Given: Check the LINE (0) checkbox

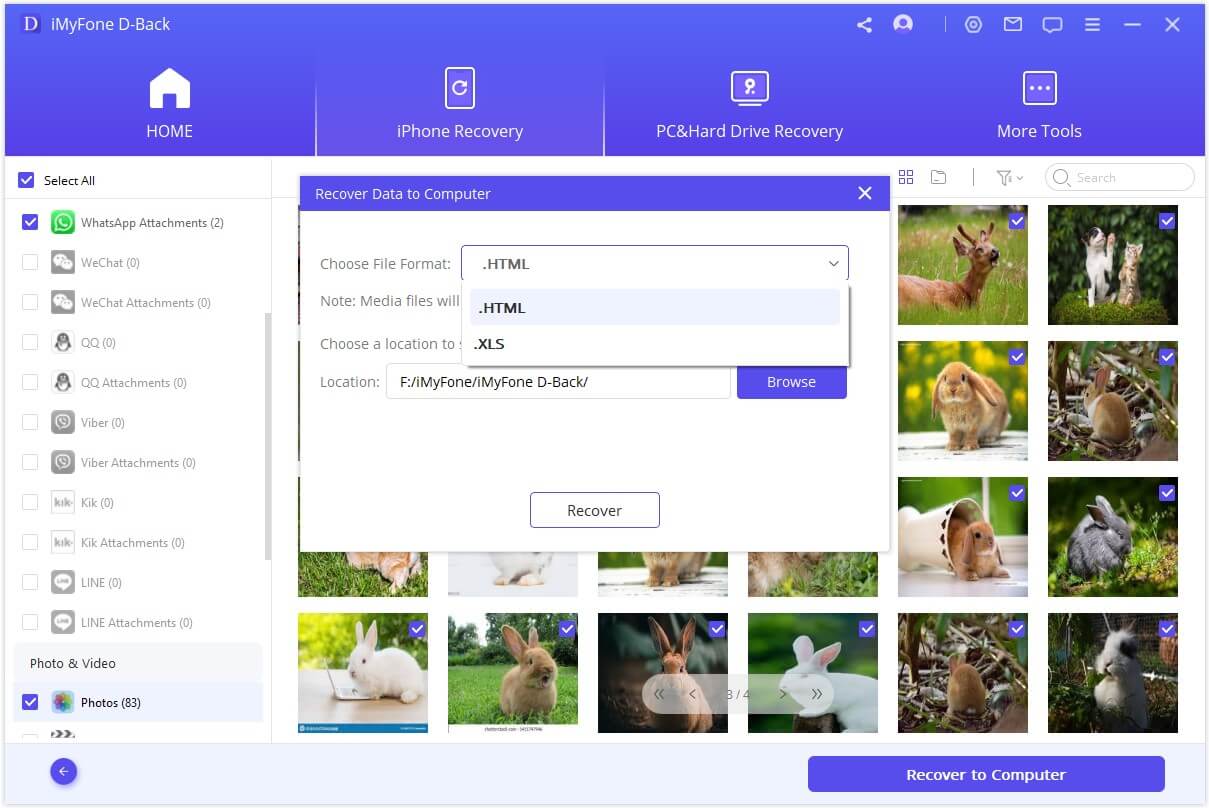Looking at the screenshot, I should [30, 582].
